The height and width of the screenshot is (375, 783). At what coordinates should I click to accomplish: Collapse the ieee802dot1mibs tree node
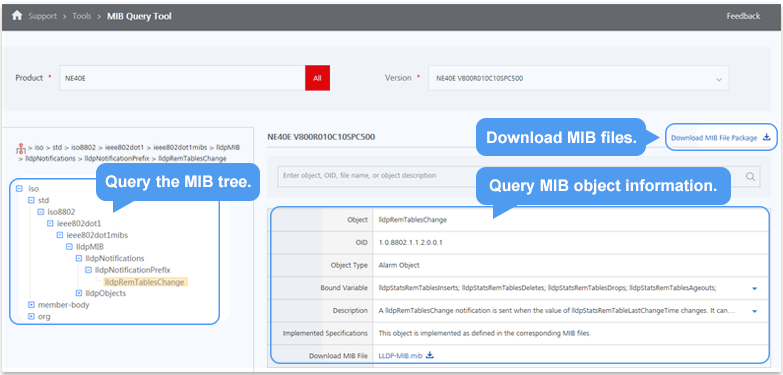59,235
